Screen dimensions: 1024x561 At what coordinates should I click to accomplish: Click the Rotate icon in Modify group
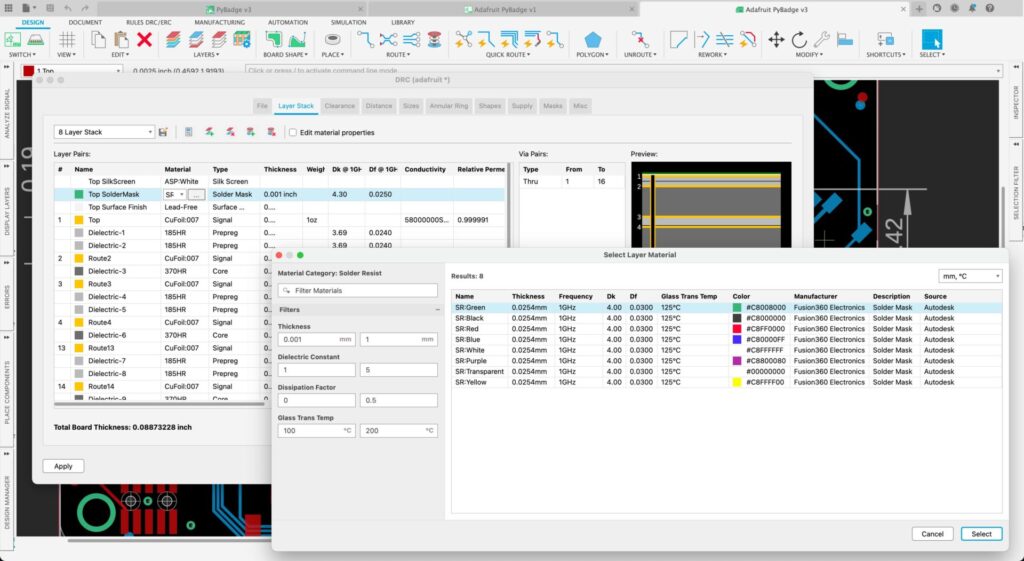pyautogui.click(x=799, y=40)
